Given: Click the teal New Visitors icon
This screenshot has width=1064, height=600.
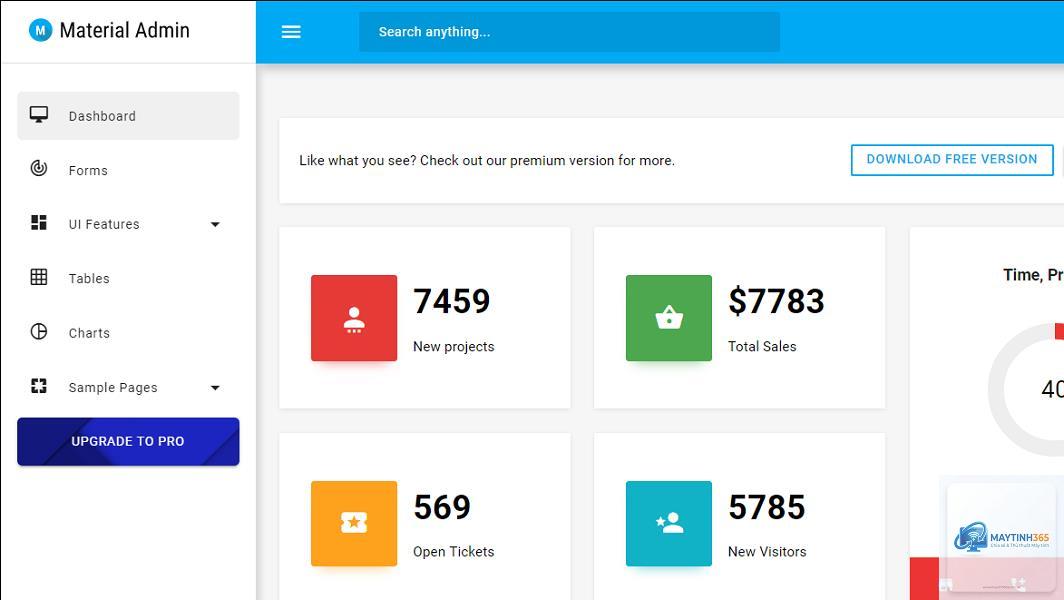Looking at the screenshot, I should point(669,523).
